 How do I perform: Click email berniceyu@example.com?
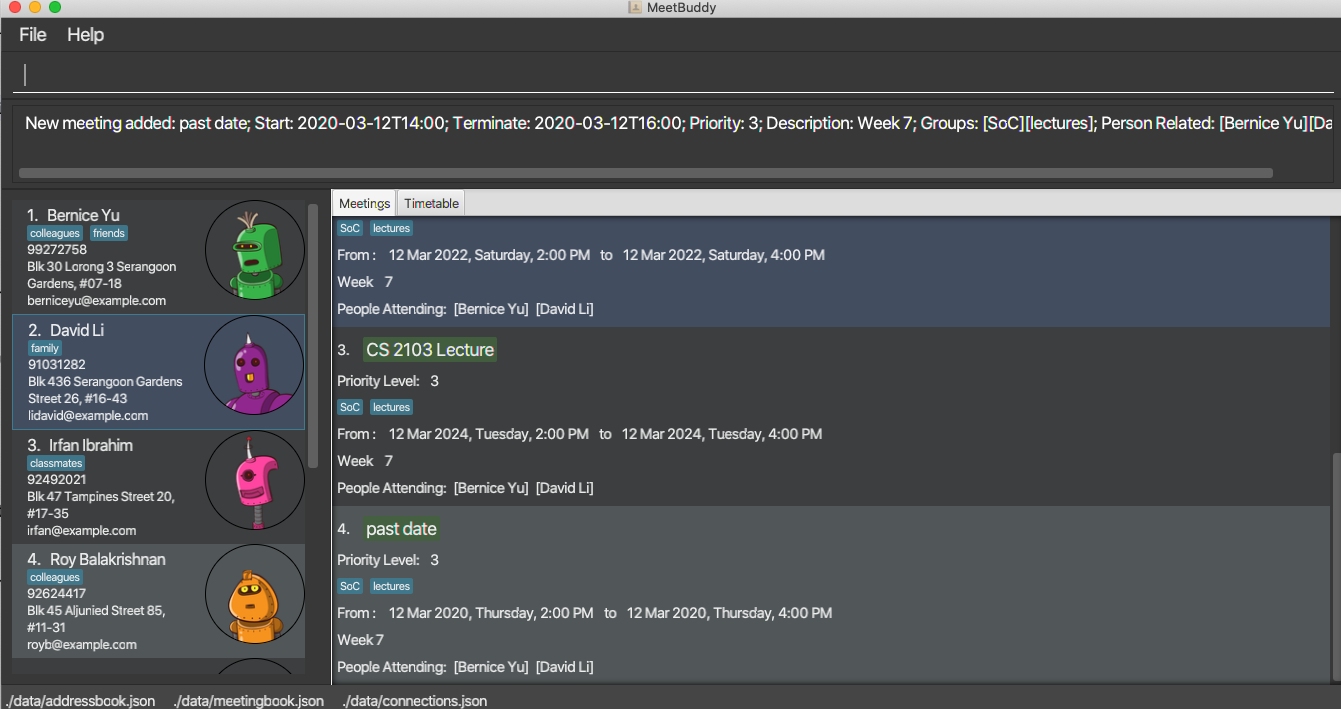tap(97, 301)
